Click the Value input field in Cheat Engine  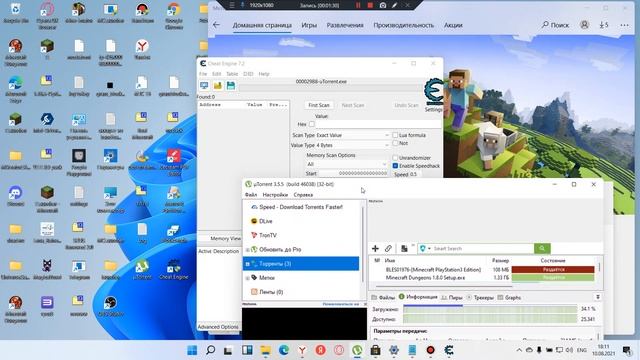pos(378,124)
